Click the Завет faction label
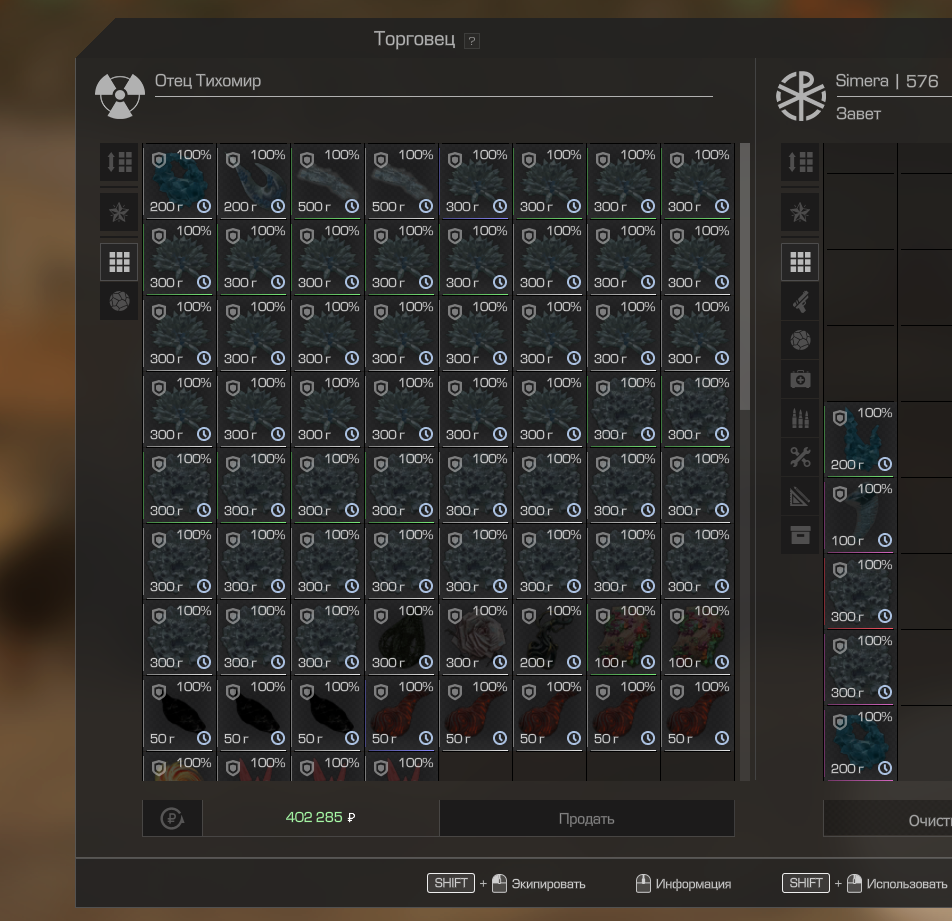Viewport: 952px width, 921px height. tap(858, 114)
